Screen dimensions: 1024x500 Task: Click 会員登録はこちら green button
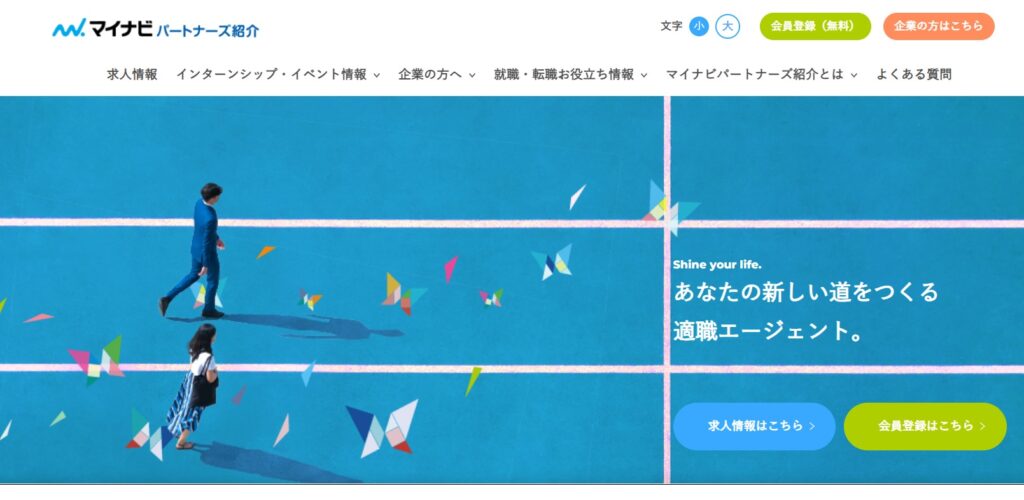925,426
